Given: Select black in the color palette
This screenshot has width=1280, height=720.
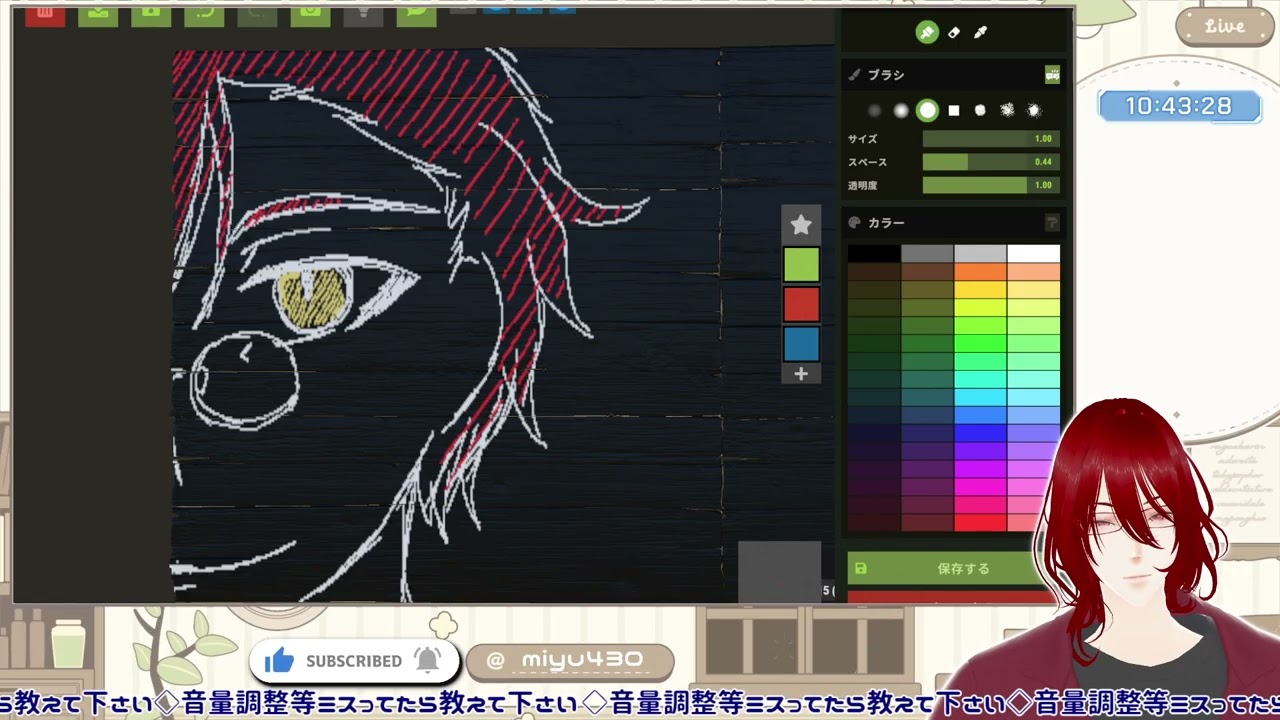Looking at the screenshot, I should click(x=874, y=254).
